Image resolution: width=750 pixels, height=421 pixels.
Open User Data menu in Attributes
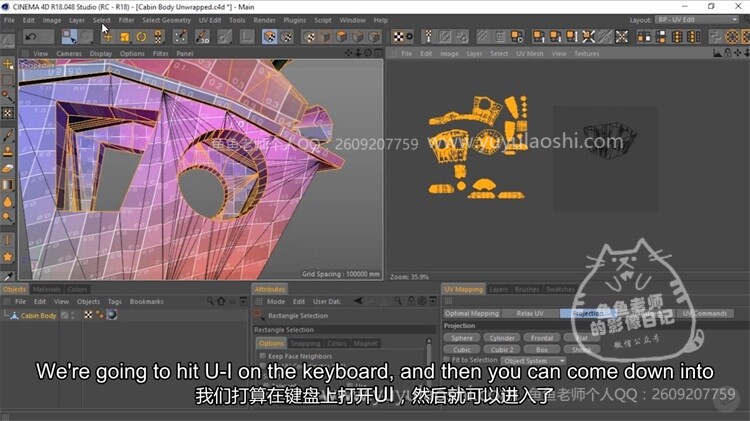point(327,301)
